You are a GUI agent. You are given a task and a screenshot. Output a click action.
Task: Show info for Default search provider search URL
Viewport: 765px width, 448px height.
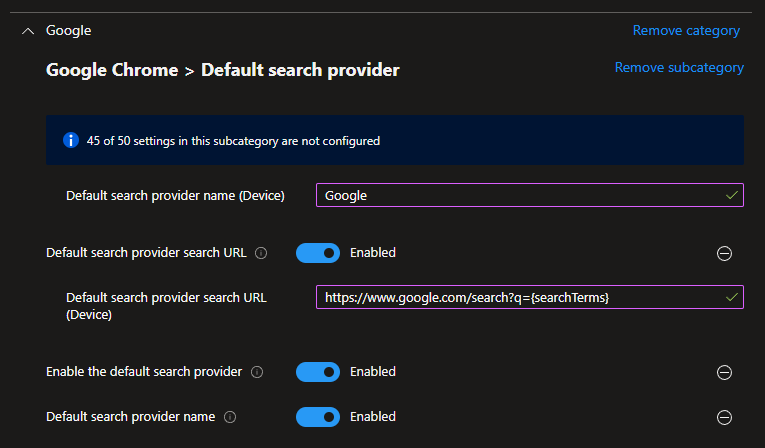pyautogui.click(x=261, y=253)
